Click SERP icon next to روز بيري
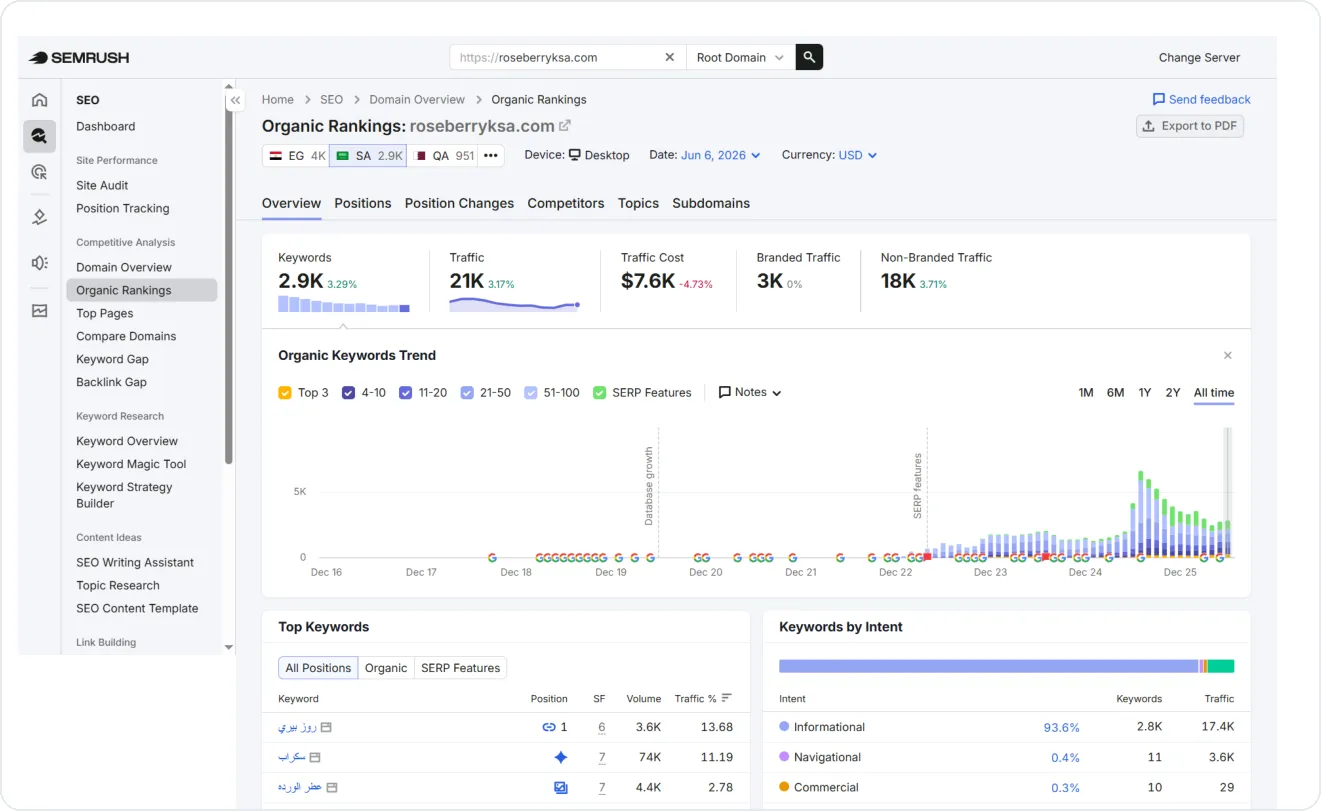Image resolution: width=1321 pixels, height=811 pixels. tap(326, 727)
